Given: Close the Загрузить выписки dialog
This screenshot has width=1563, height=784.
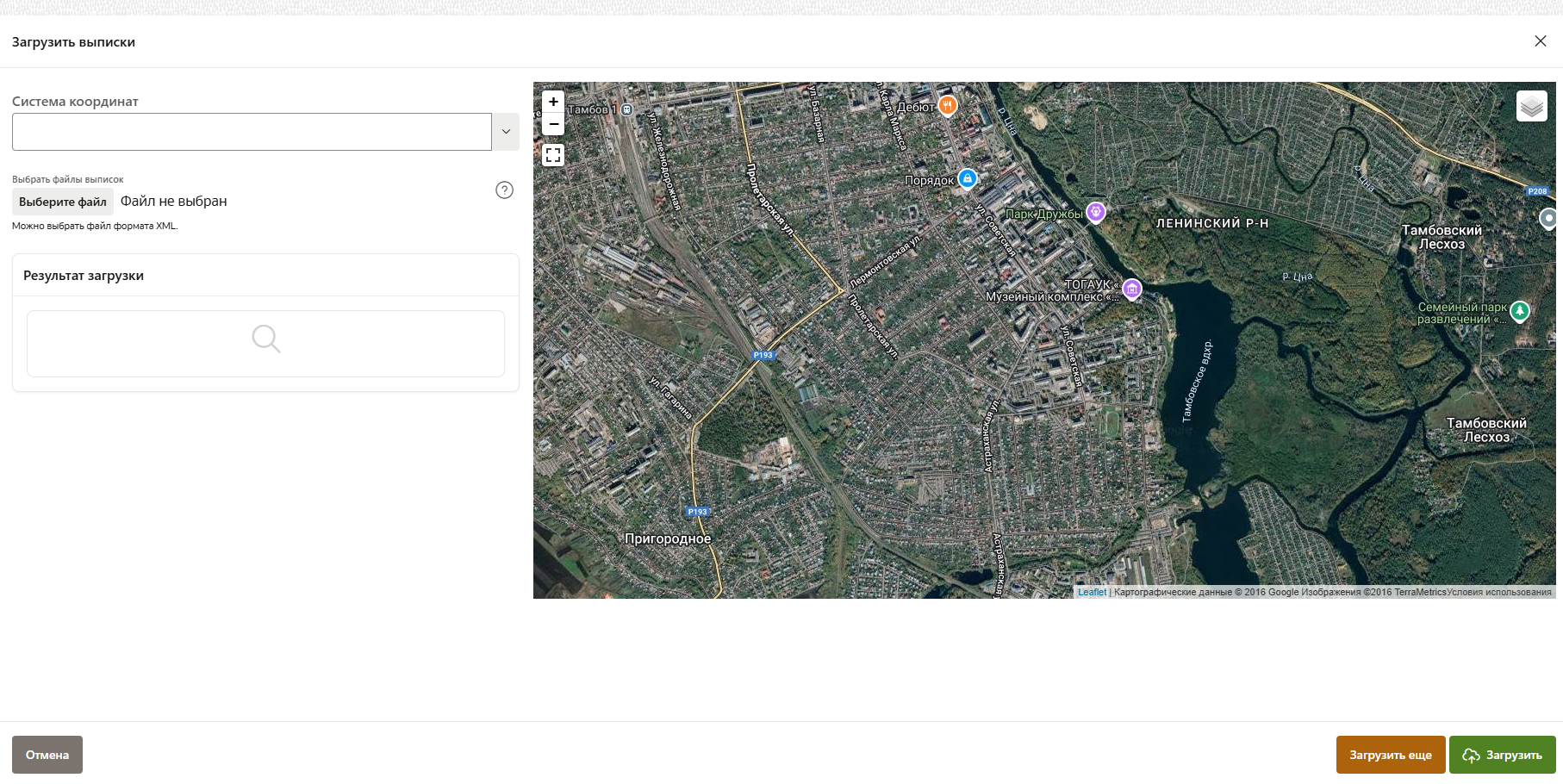Looking at the screenshot, I should 1541,41.
